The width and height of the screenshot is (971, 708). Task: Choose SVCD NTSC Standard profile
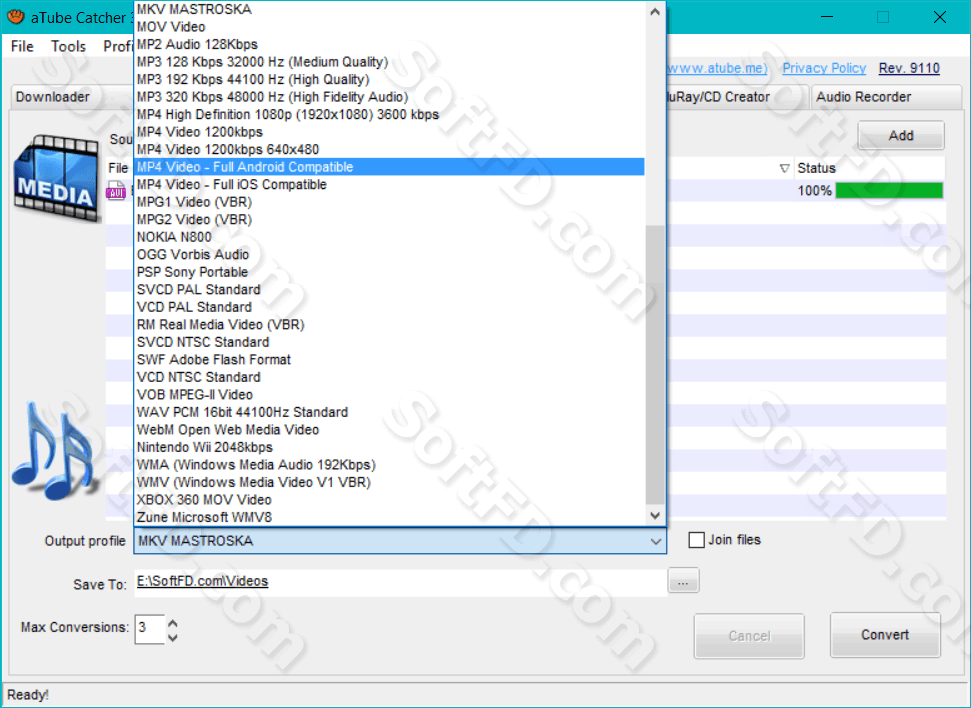(390, 342)
